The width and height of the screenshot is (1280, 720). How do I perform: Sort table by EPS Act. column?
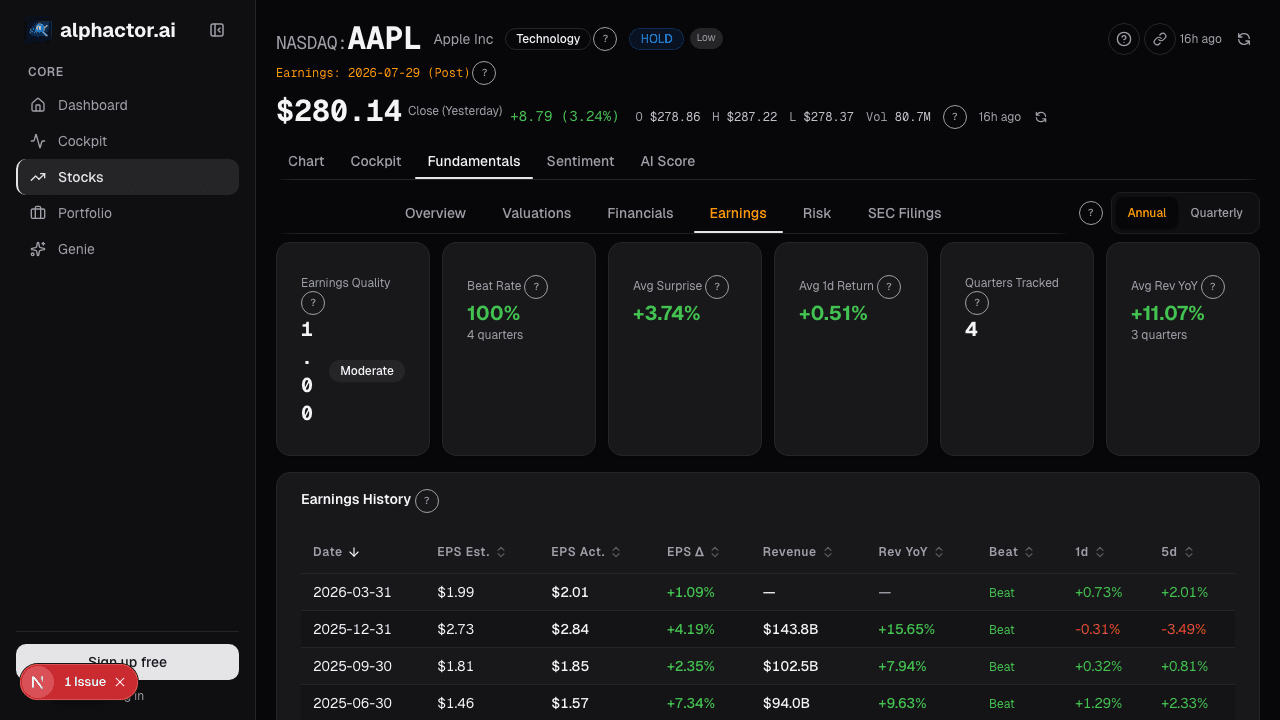586,552
